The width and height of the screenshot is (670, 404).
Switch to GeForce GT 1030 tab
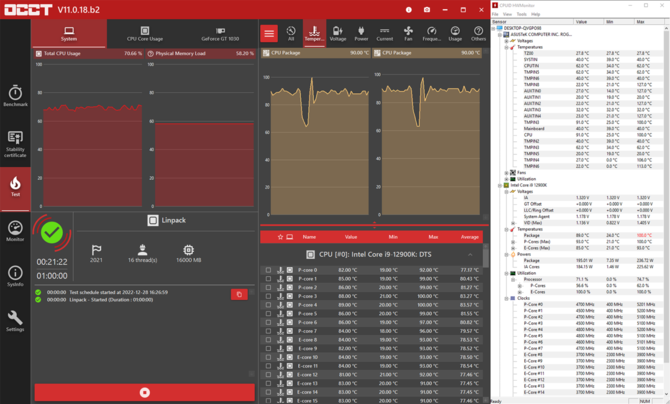click(220, 34)
